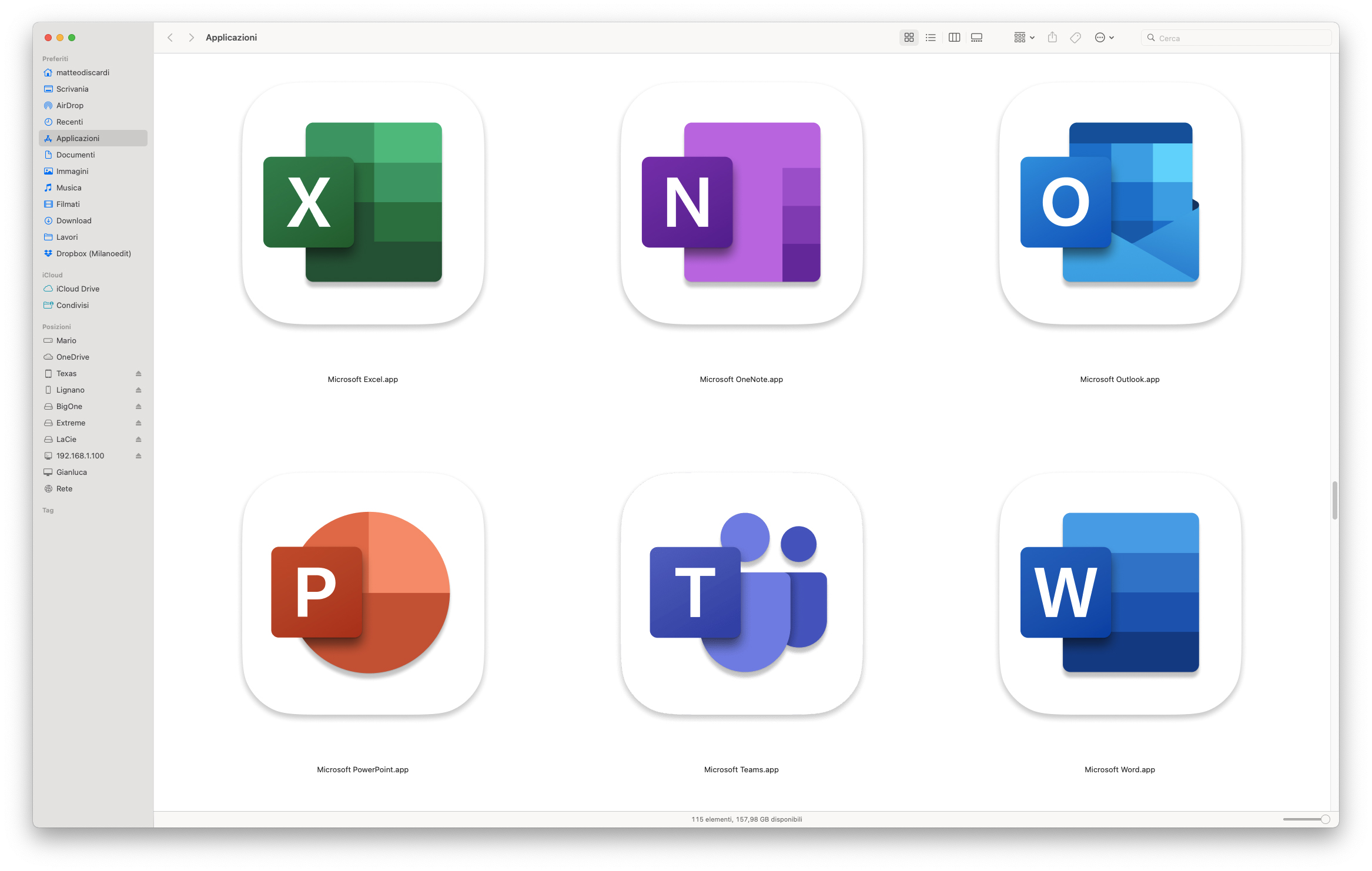Eject the Texas volume
The width and height of the screenshot is (1372, 871).
point(139,374)
